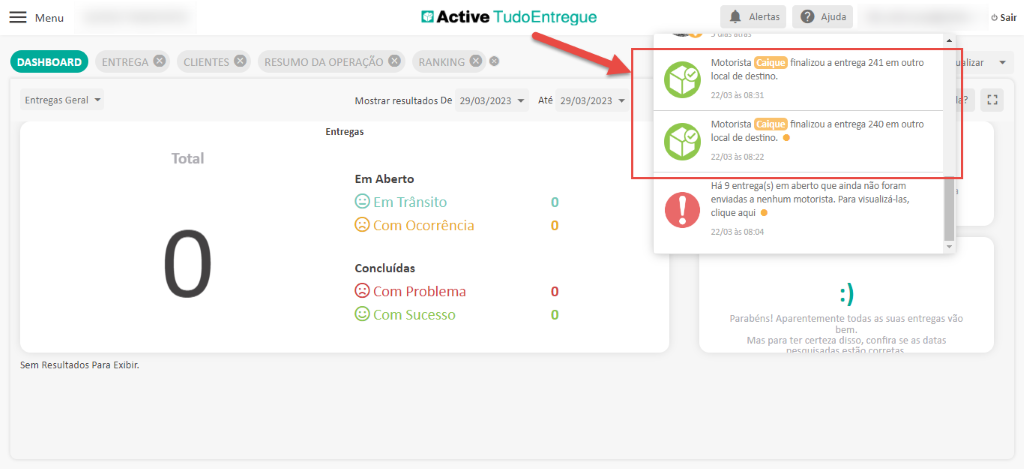The image size is (1024, 469).
Task: Click the Em Trânsito status link
Action: tap(409, 202)
